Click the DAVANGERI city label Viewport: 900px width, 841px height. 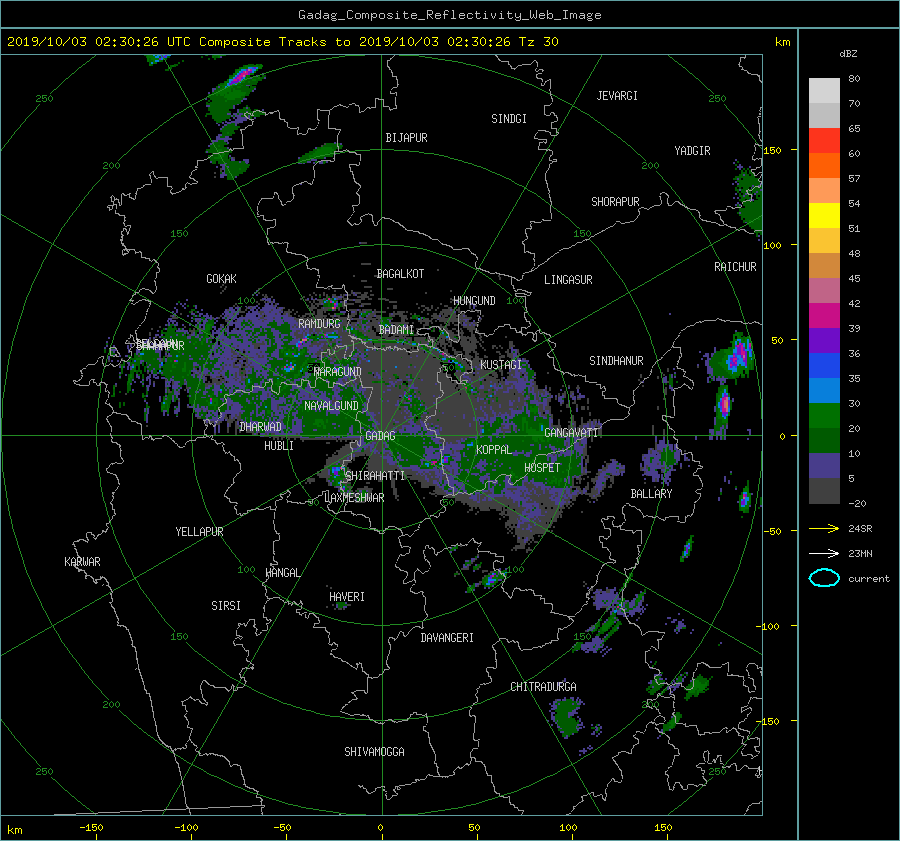click(x=447, y=638)
